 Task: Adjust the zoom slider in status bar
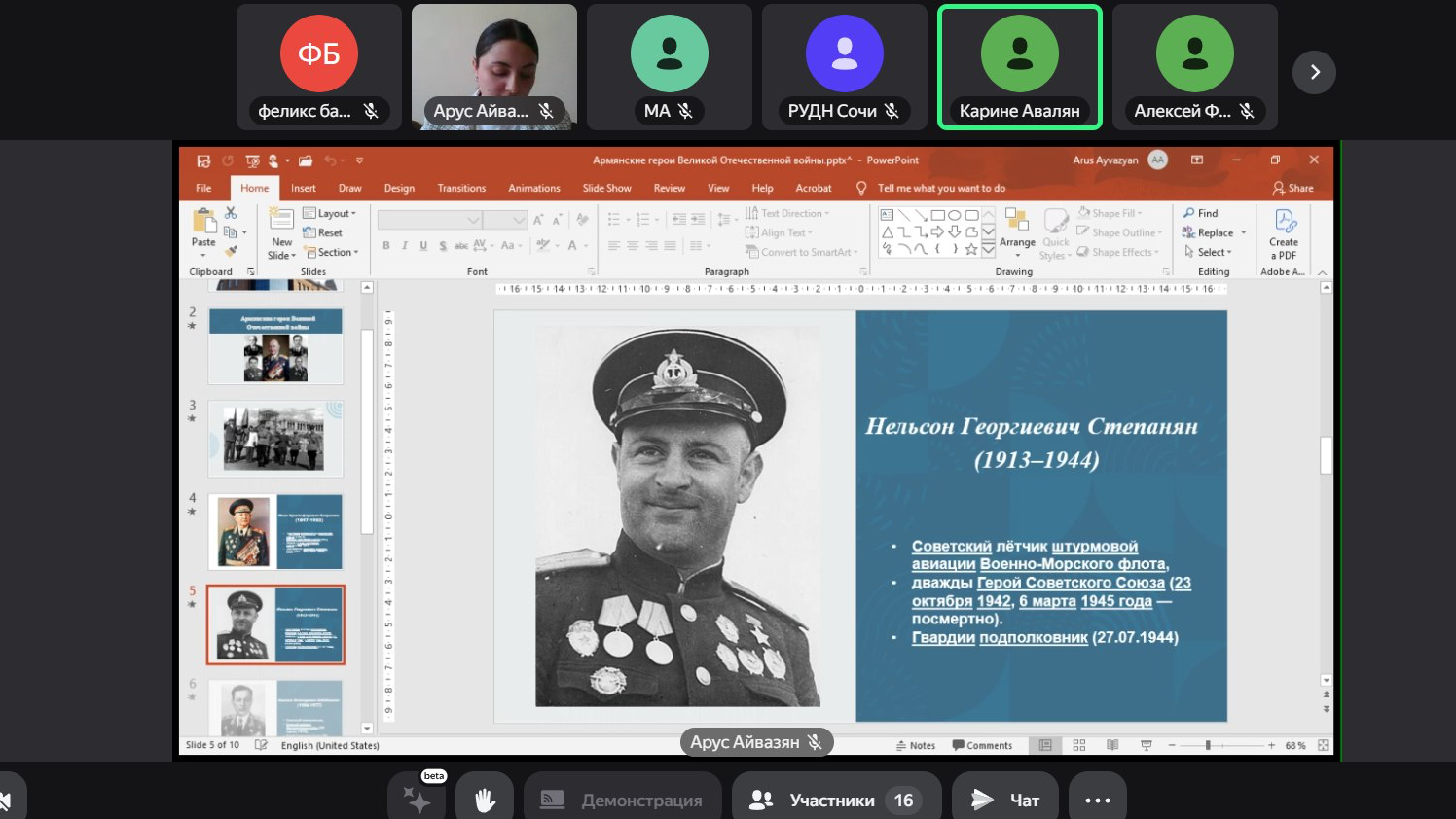pyautogui.click(x=1208, y=745)
